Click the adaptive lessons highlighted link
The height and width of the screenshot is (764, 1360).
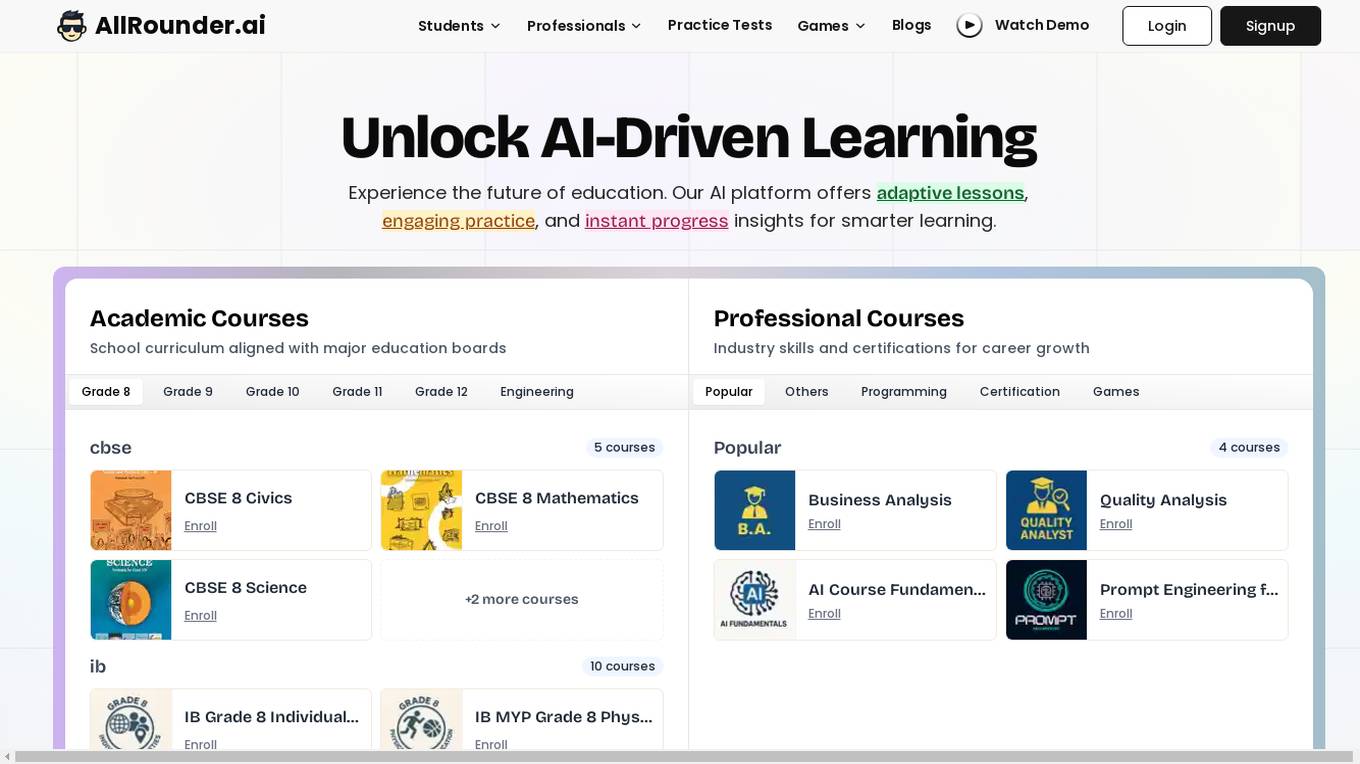pos(950,193)
